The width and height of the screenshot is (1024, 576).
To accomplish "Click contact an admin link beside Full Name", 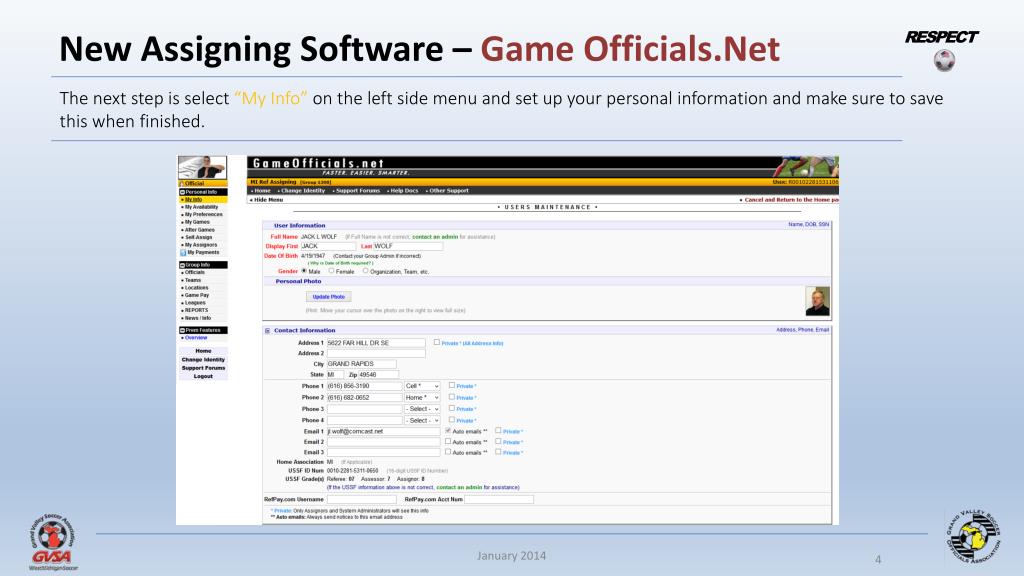I will 435,237.
